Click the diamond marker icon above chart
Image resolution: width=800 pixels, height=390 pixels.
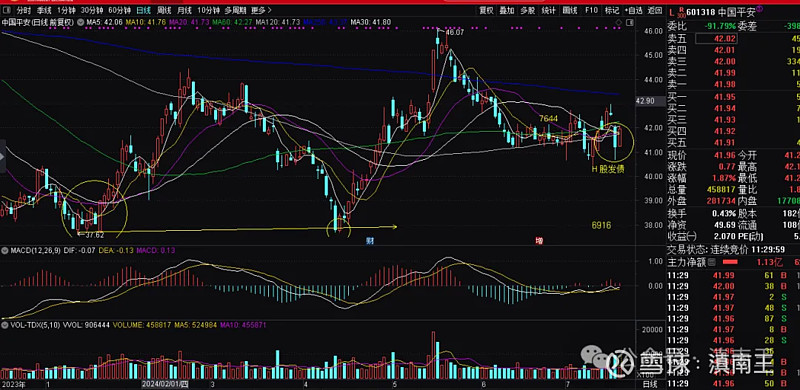coord(619,22)
